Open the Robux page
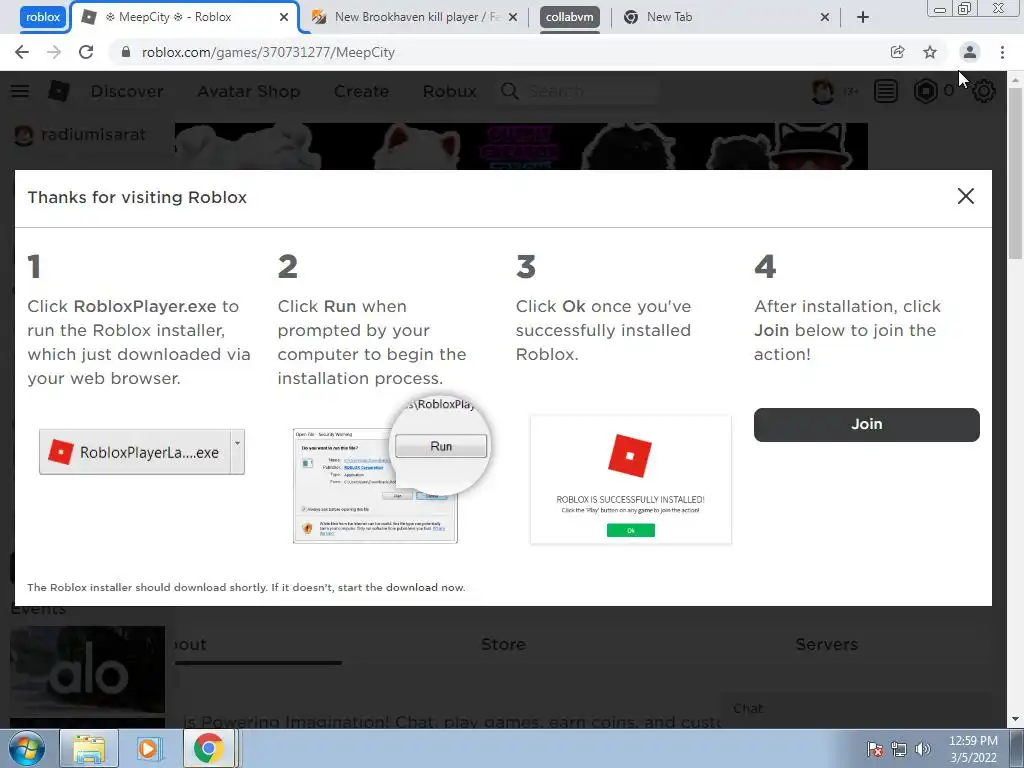Viewport: 1024px width, 768px height. tap(449, 91)
